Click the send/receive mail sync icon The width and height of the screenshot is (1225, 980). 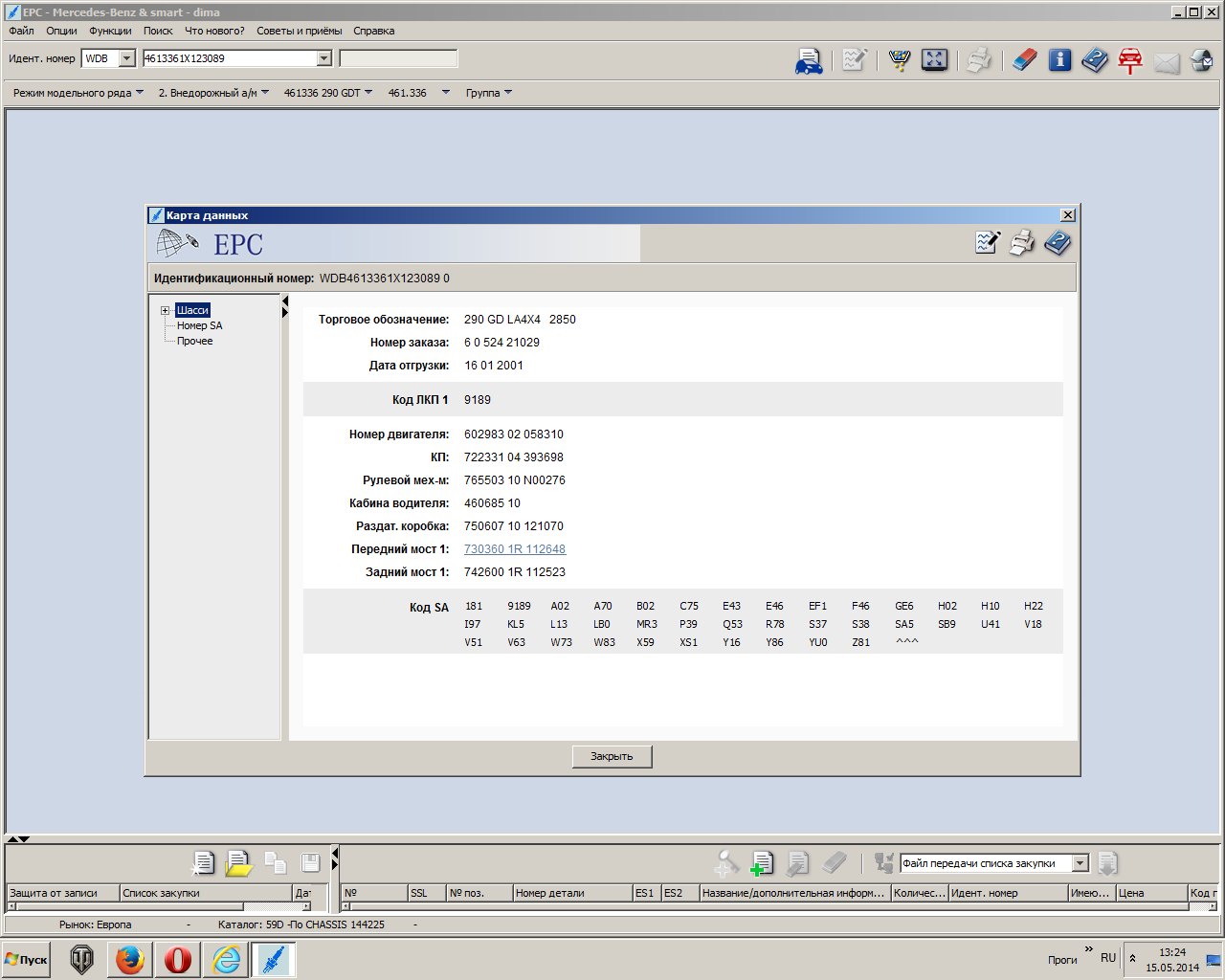1202,60
